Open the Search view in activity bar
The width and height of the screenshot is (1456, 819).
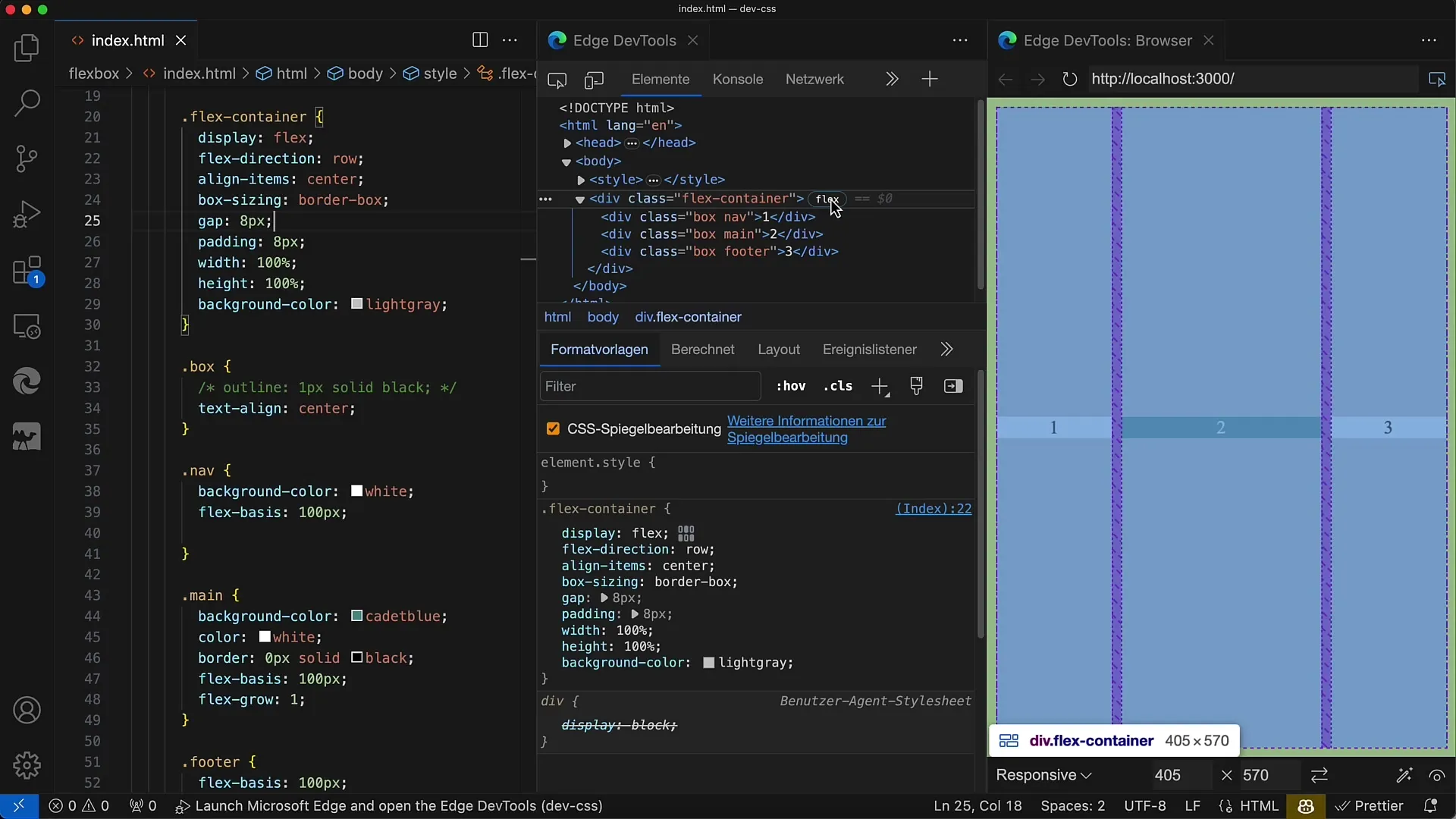point(27,103)
